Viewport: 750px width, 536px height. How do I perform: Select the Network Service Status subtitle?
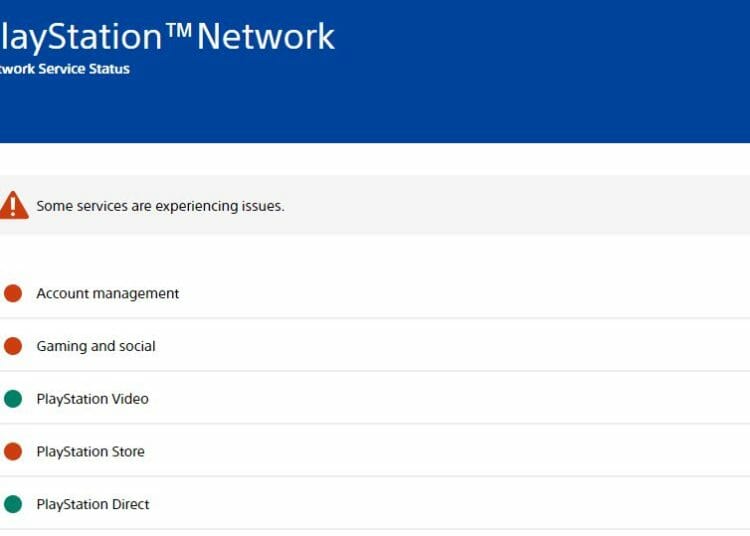[64, 69]
